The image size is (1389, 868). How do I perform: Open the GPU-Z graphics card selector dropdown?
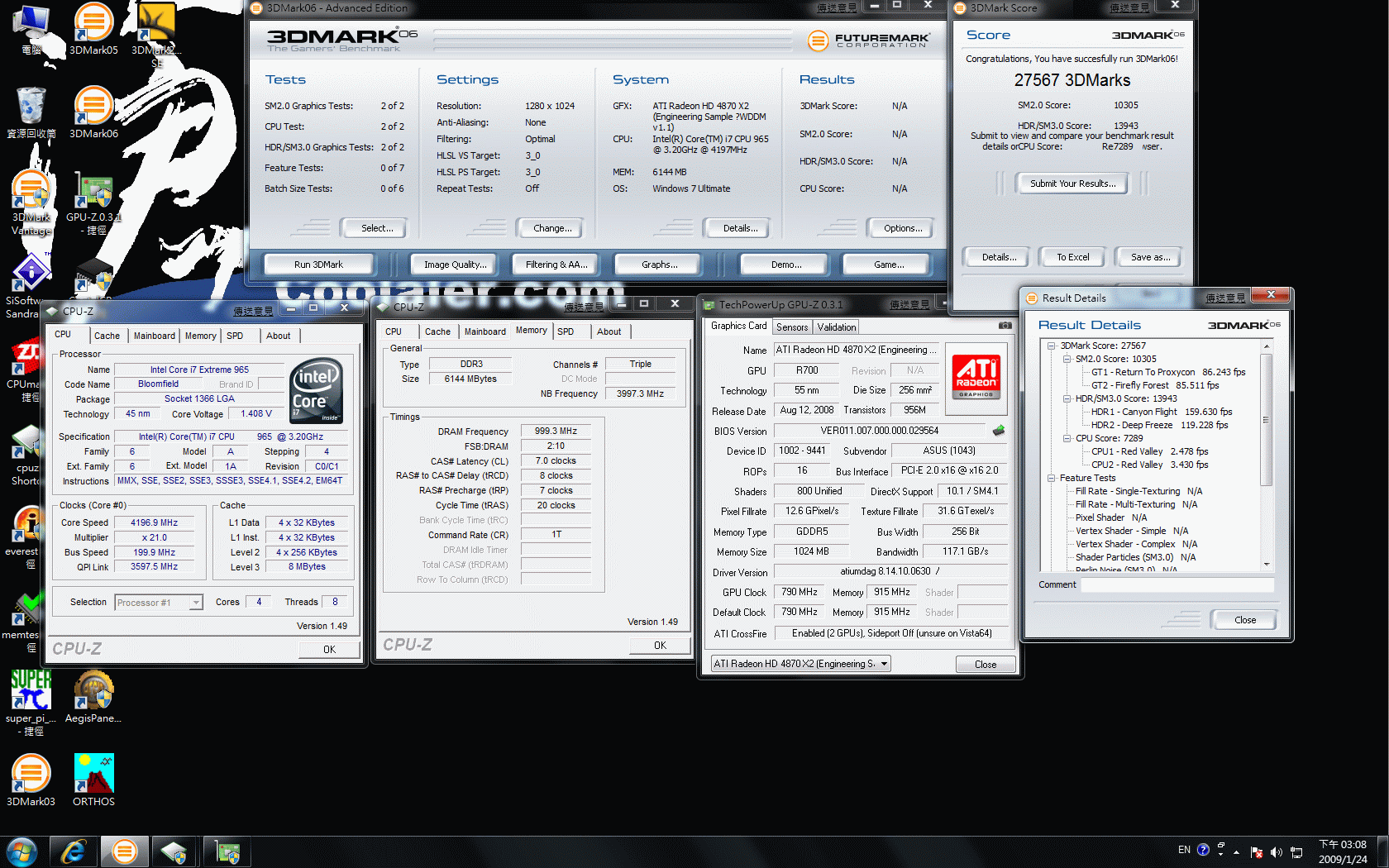coord(884,664)
